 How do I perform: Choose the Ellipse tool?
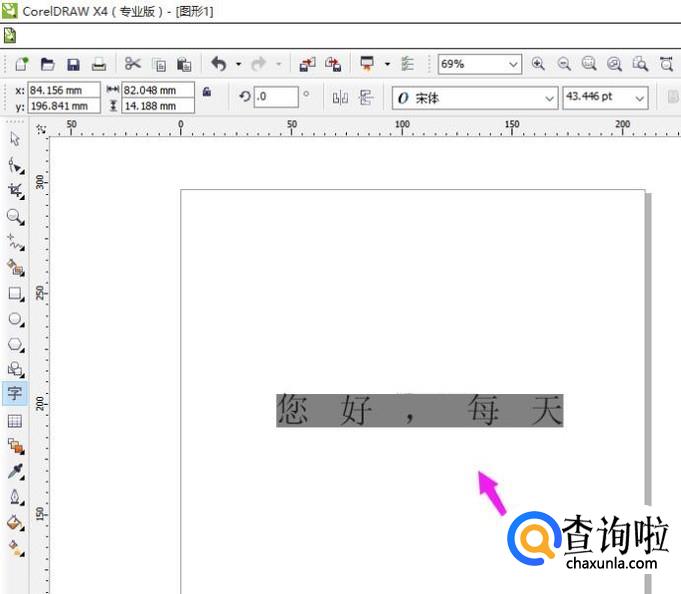[x=15, y=319]
